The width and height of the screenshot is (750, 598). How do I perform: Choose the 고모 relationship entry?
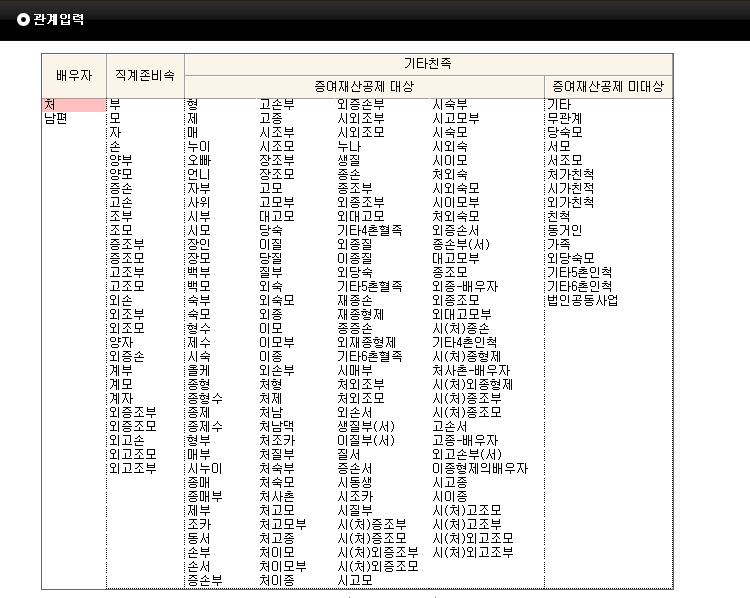(270, 188)
